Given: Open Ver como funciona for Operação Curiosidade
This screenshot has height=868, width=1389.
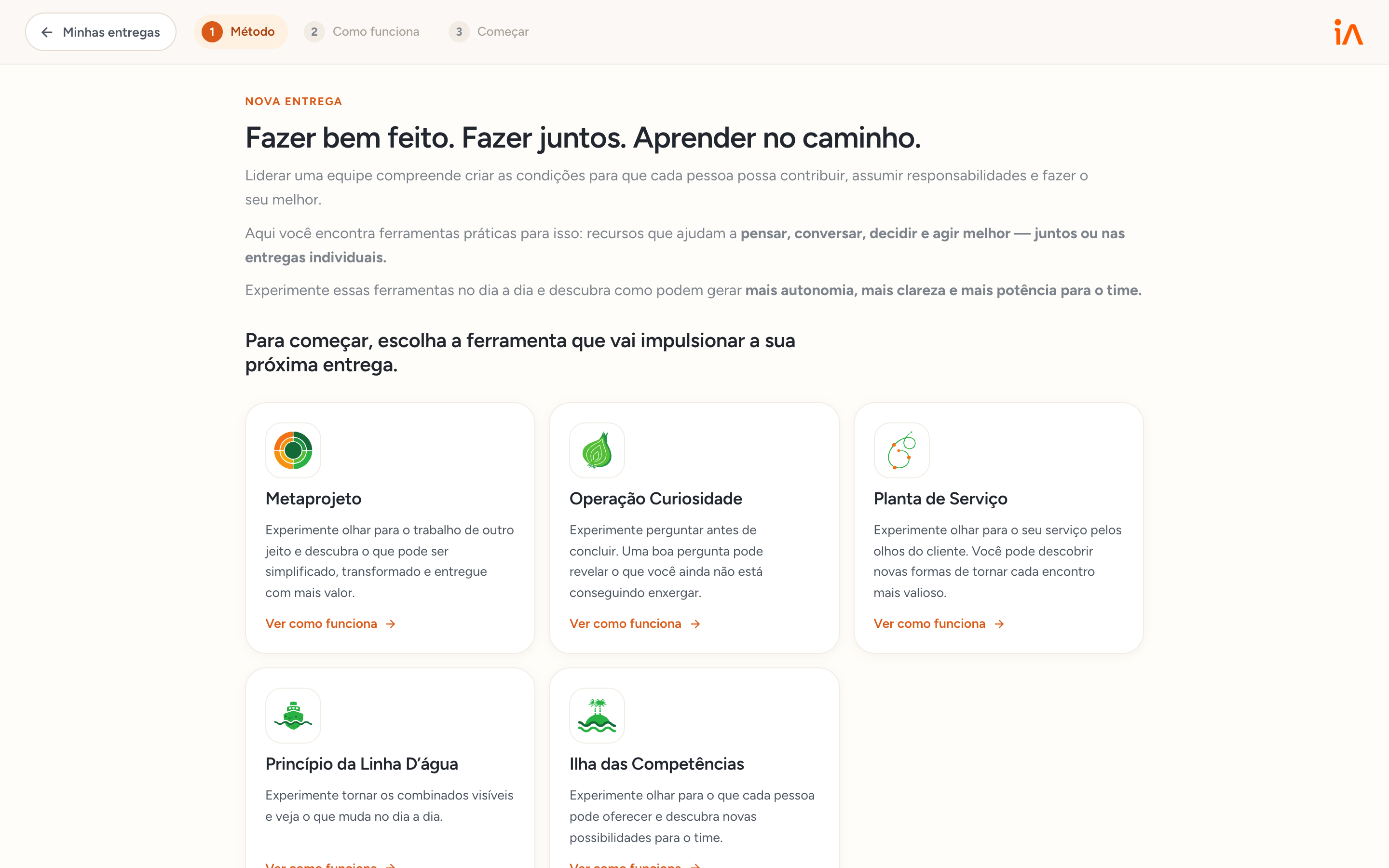Looking at the screenshot, I should (635, 624).
